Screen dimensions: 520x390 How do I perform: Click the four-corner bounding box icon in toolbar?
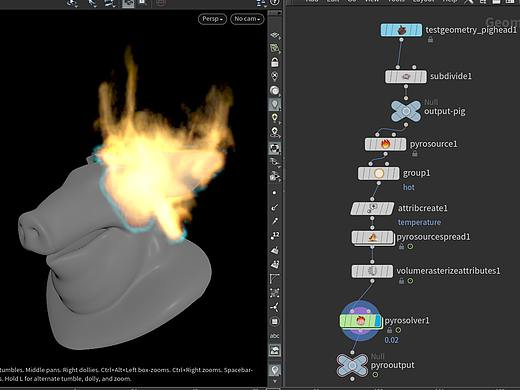tap(275, 293)
